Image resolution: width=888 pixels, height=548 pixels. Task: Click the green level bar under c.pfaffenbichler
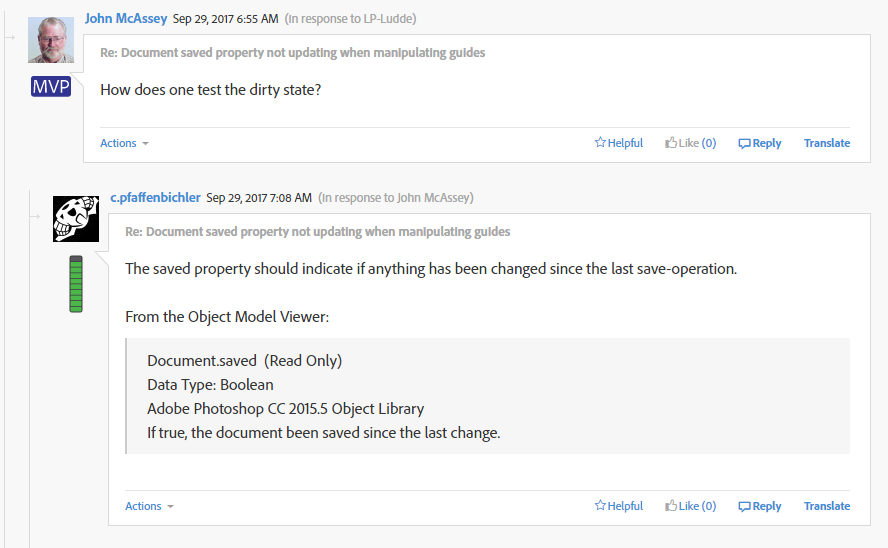76,284
